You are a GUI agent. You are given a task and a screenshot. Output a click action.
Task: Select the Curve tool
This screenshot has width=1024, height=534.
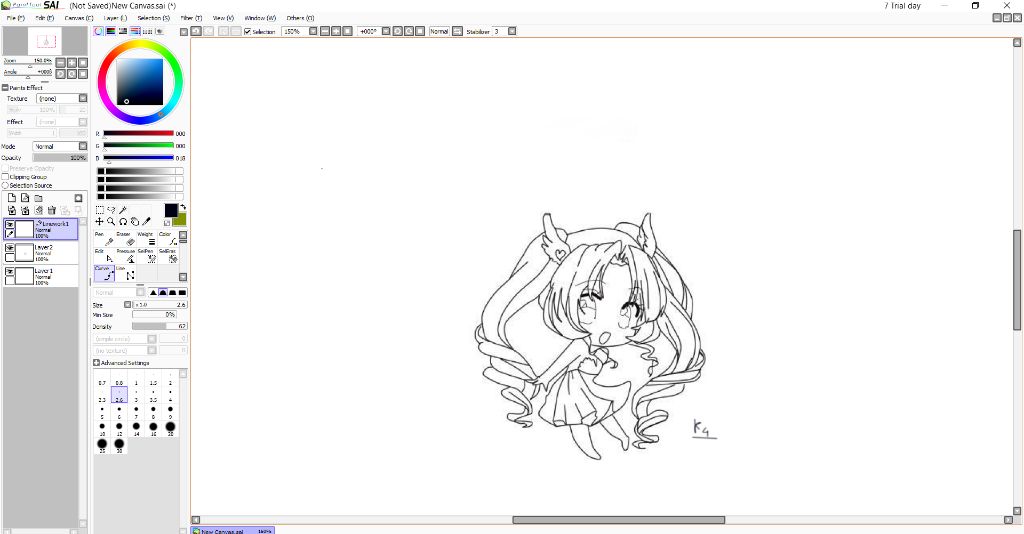(x=104, y=274)
